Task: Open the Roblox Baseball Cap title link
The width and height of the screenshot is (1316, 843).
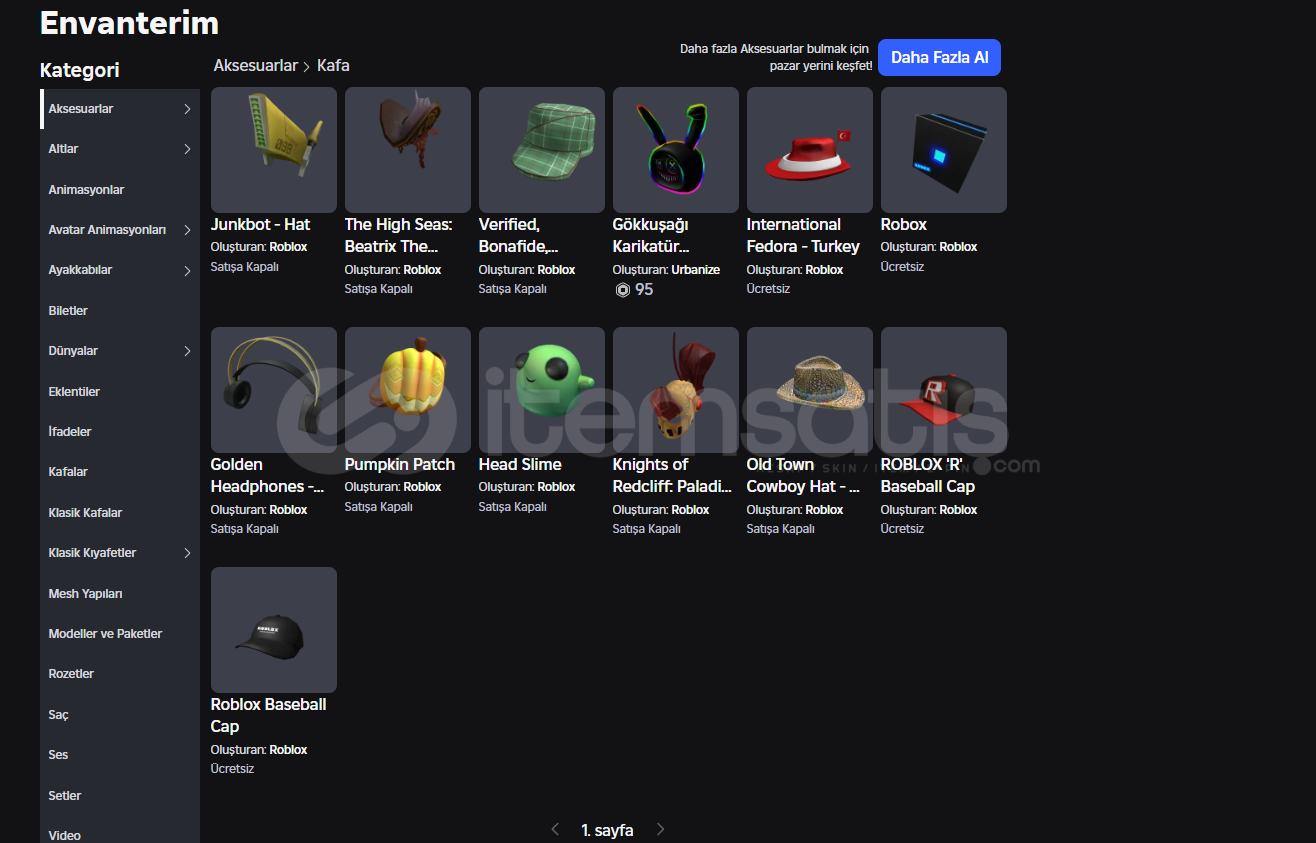Action: pyautogui.click(x=269, y=716)
